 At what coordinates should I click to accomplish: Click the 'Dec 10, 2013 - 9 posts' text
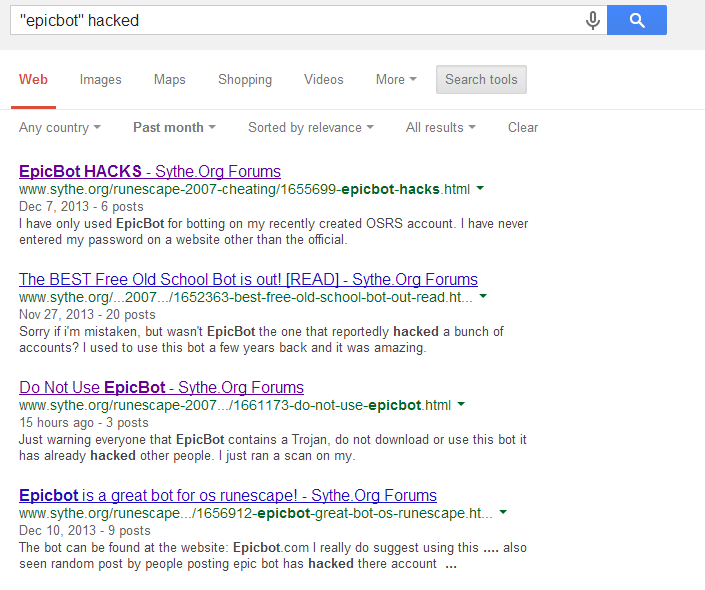[x=85, y=530]
